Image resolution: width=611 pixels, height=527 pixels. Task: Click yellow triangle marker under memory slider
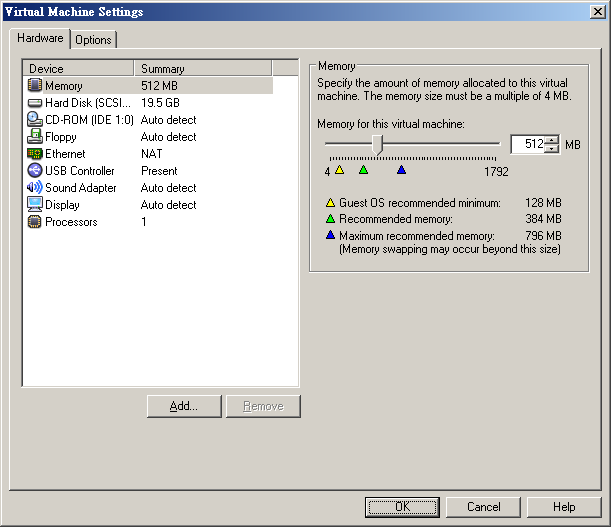[x=340, y=170]
